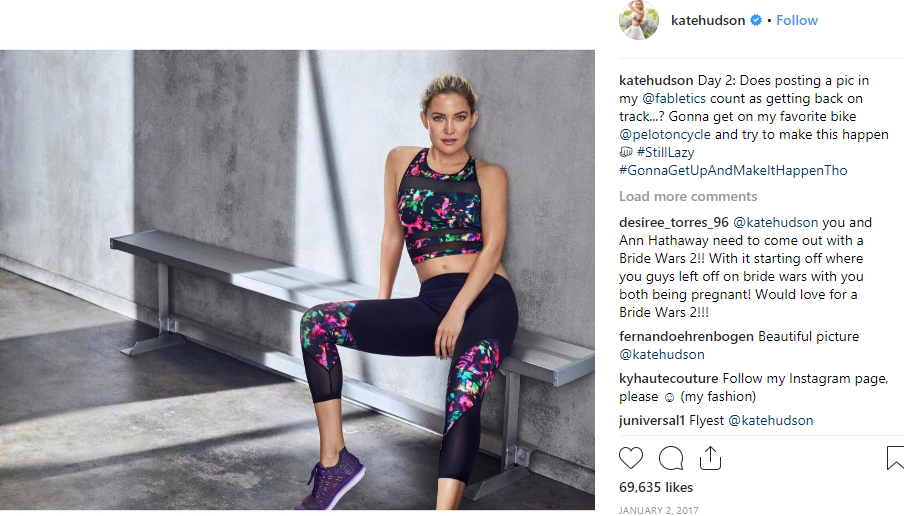Share the post via the upload arrow icon
904x516 pixels.
(x=710, y=458)
